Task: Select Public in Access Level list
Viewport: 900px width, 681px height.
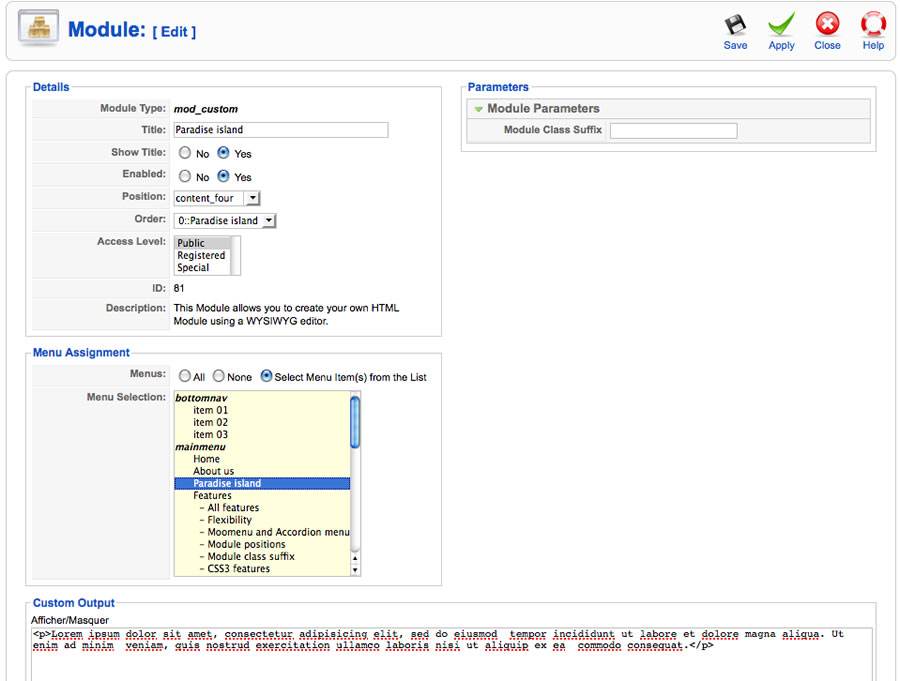Action: point(203,243)
